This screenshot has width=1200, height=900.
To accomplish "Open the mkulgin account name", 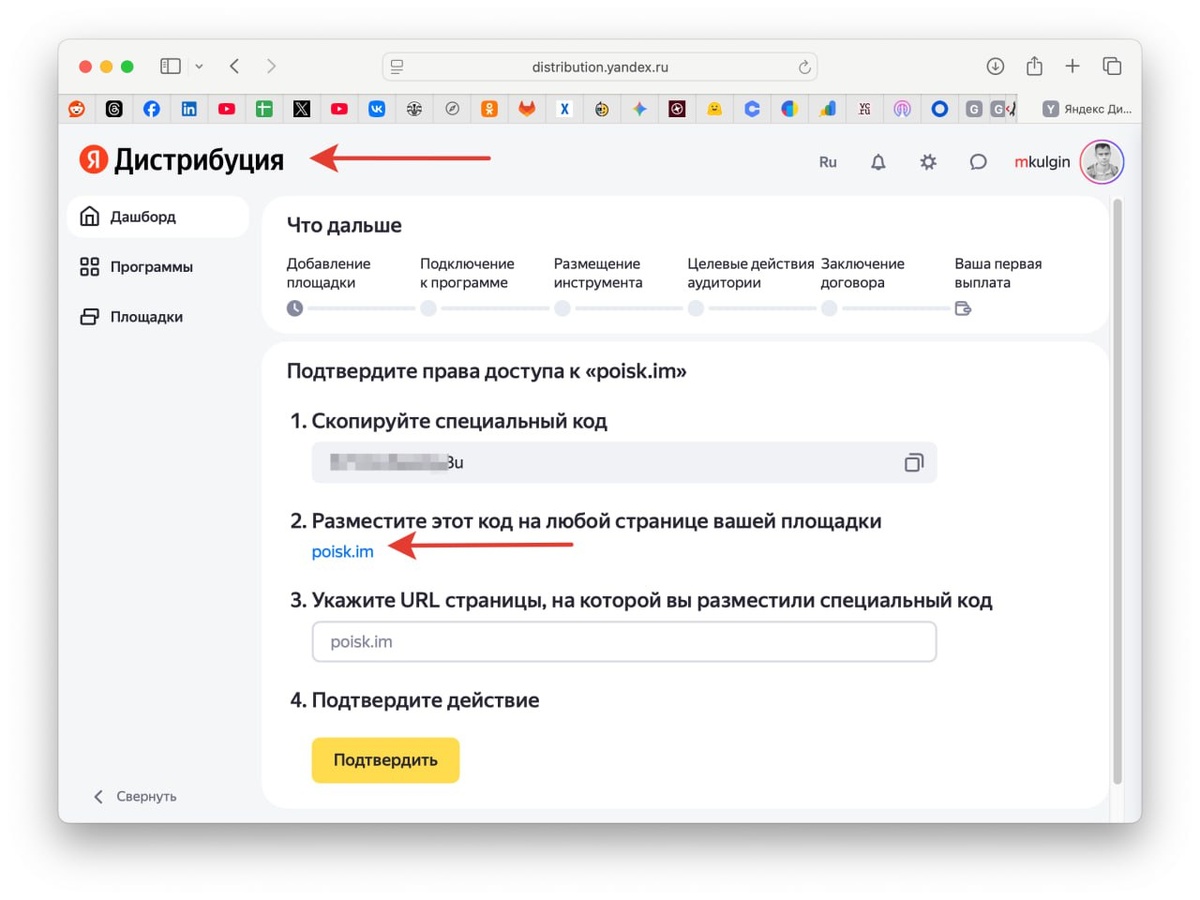I will tap(1042, 162).
